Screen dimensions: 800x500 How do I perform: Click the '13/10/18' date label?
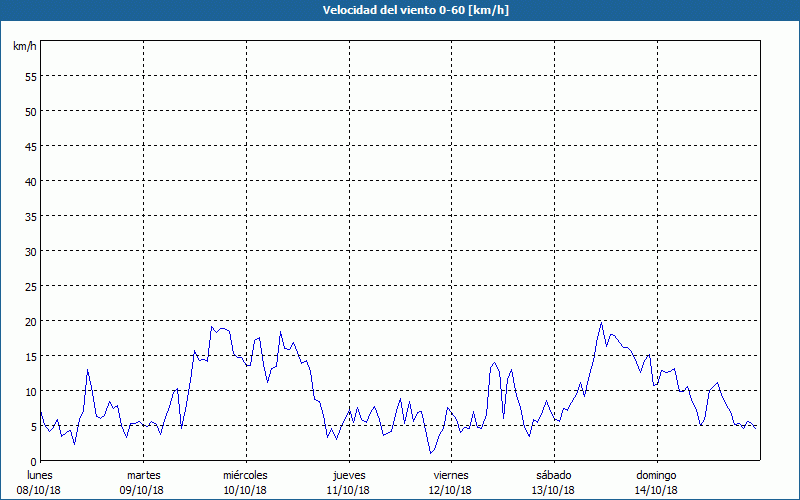click(553, 490)
